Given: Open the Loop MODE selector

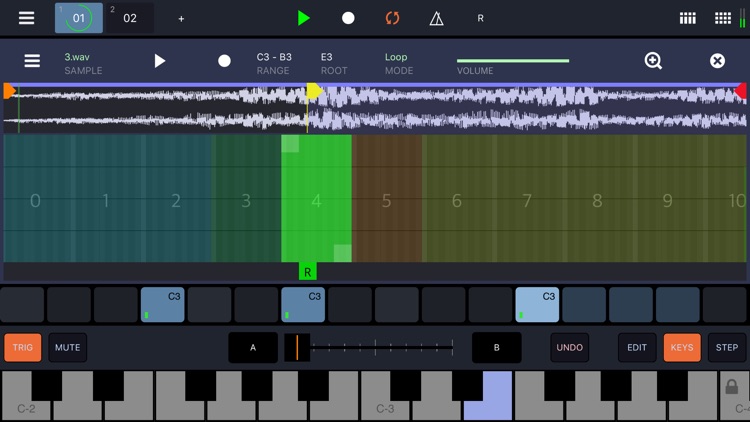Looking at the screenshot, I should (399, 63).
